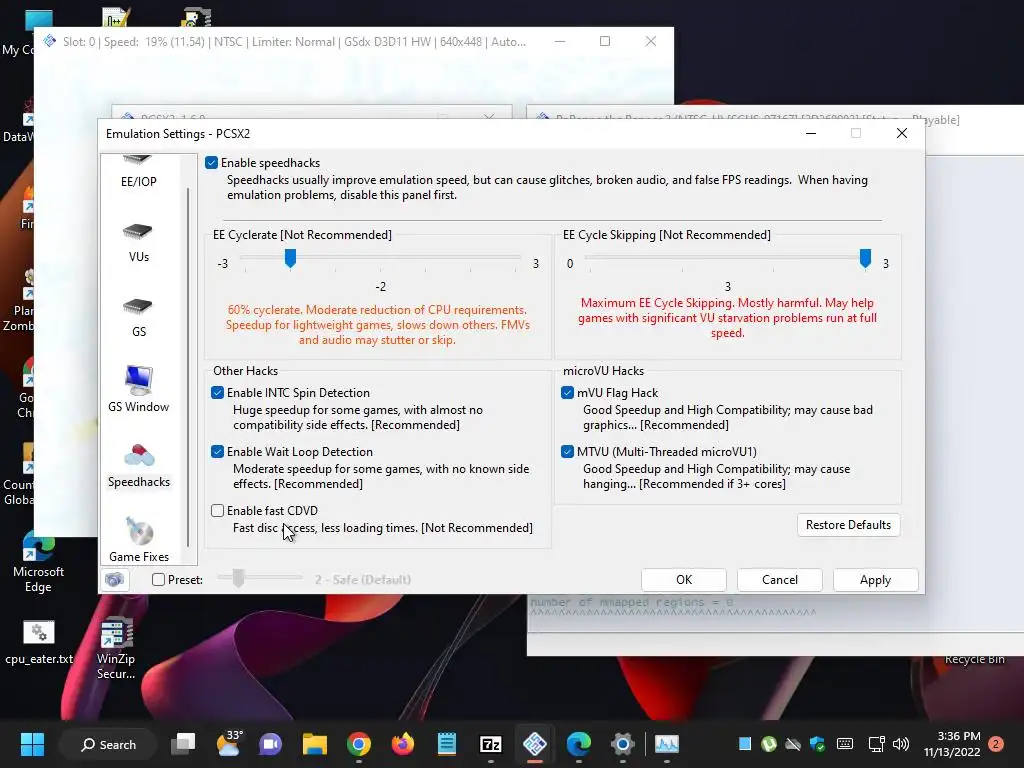Screen dimensions: 1024x768
Task: Click the screenshot icon beside Preset
Action: 115,579
